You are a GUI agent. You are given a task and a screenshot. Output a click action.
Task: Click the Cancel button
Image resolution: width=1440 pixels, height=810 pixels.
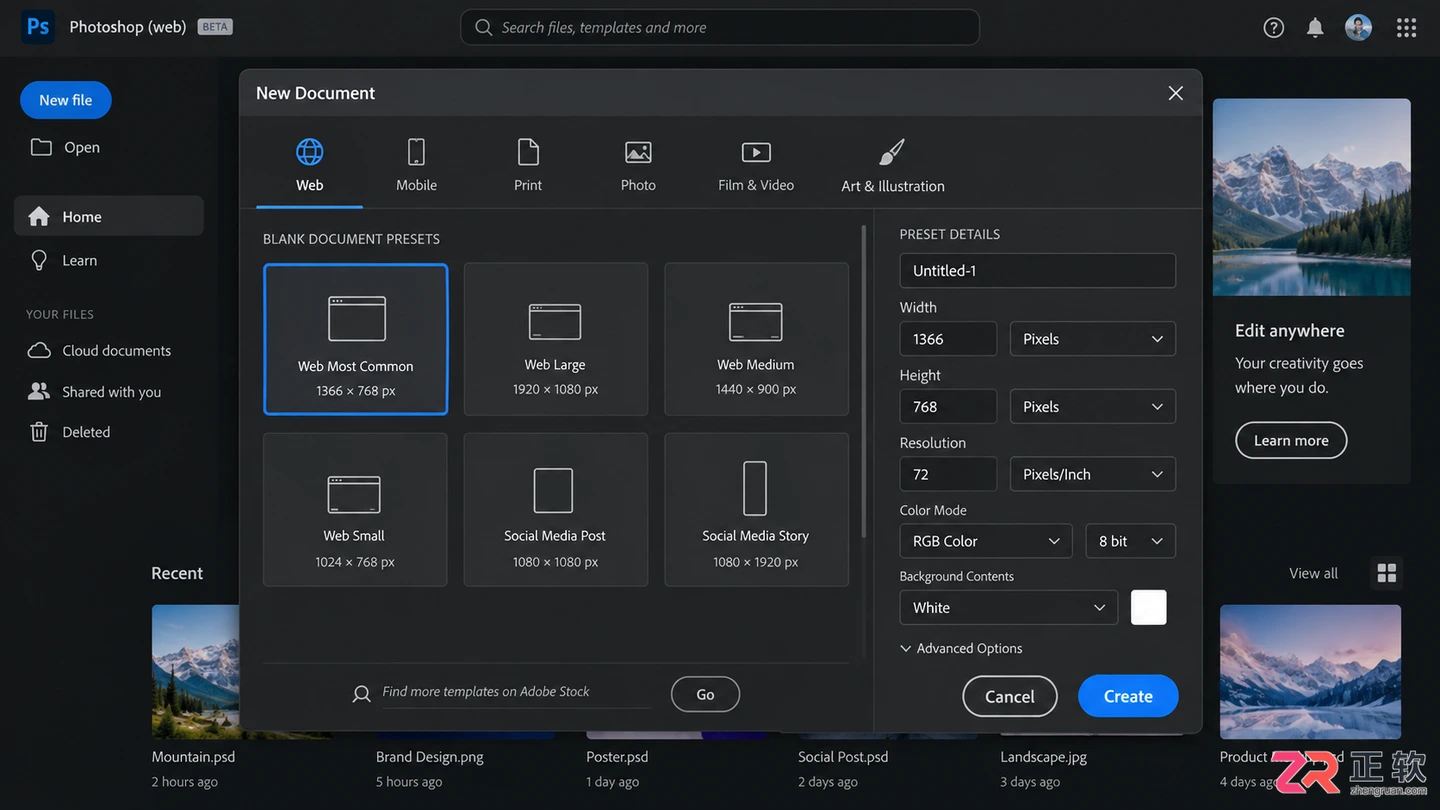1010,696
